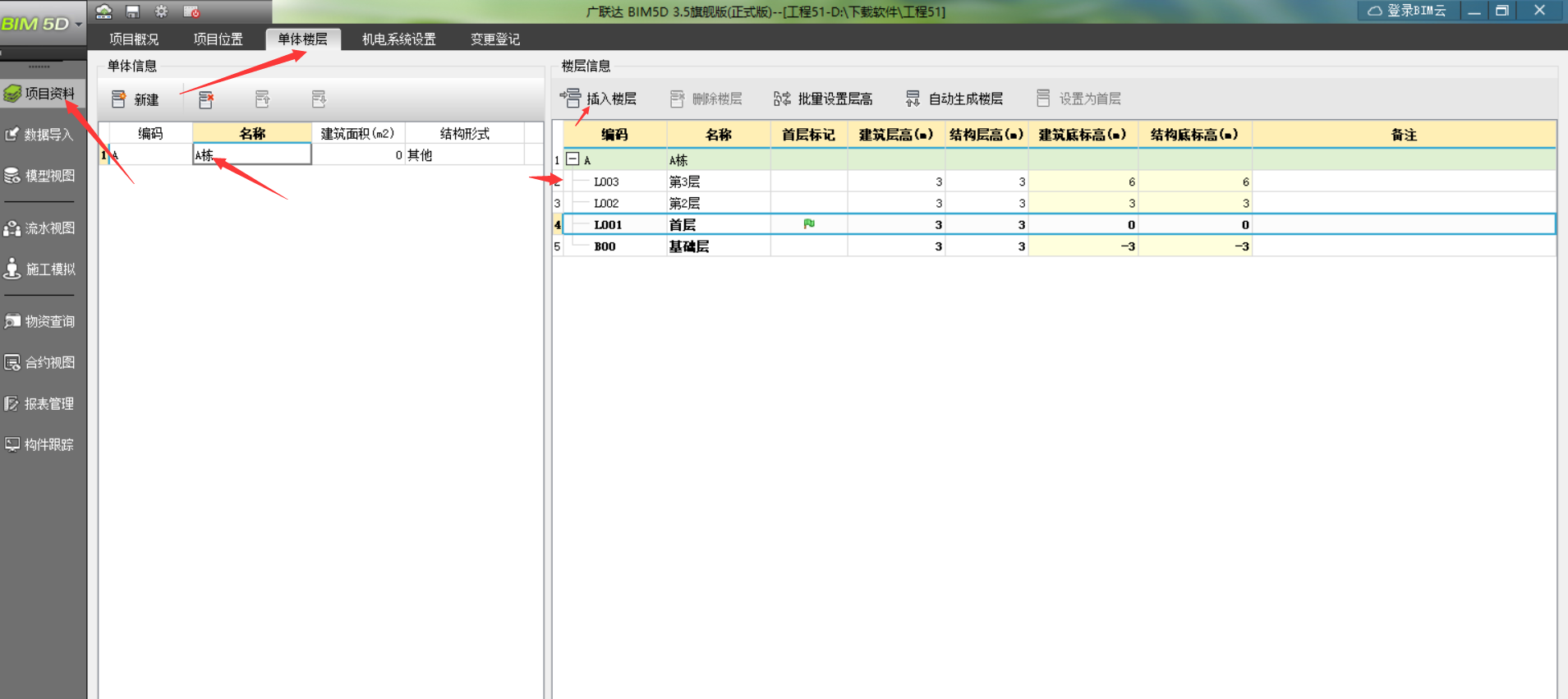Click the 建筑层高(m) column header
The height and width of the screenshot is (699, 1568).
click(x=896, y=135)
